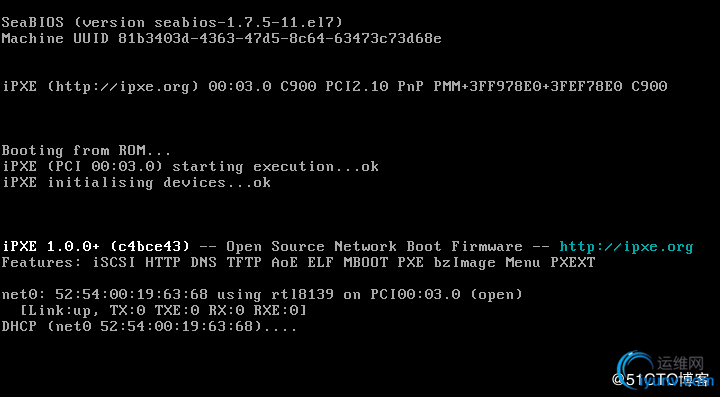Click the 运维网 watermark text
This screenshot has width=720, height=397.
click(680, 363)
